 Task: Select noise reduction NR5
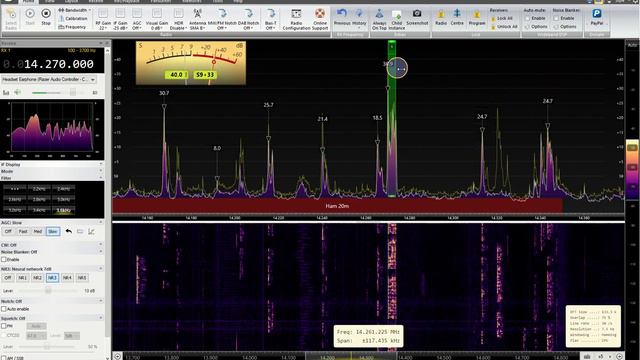82,278
